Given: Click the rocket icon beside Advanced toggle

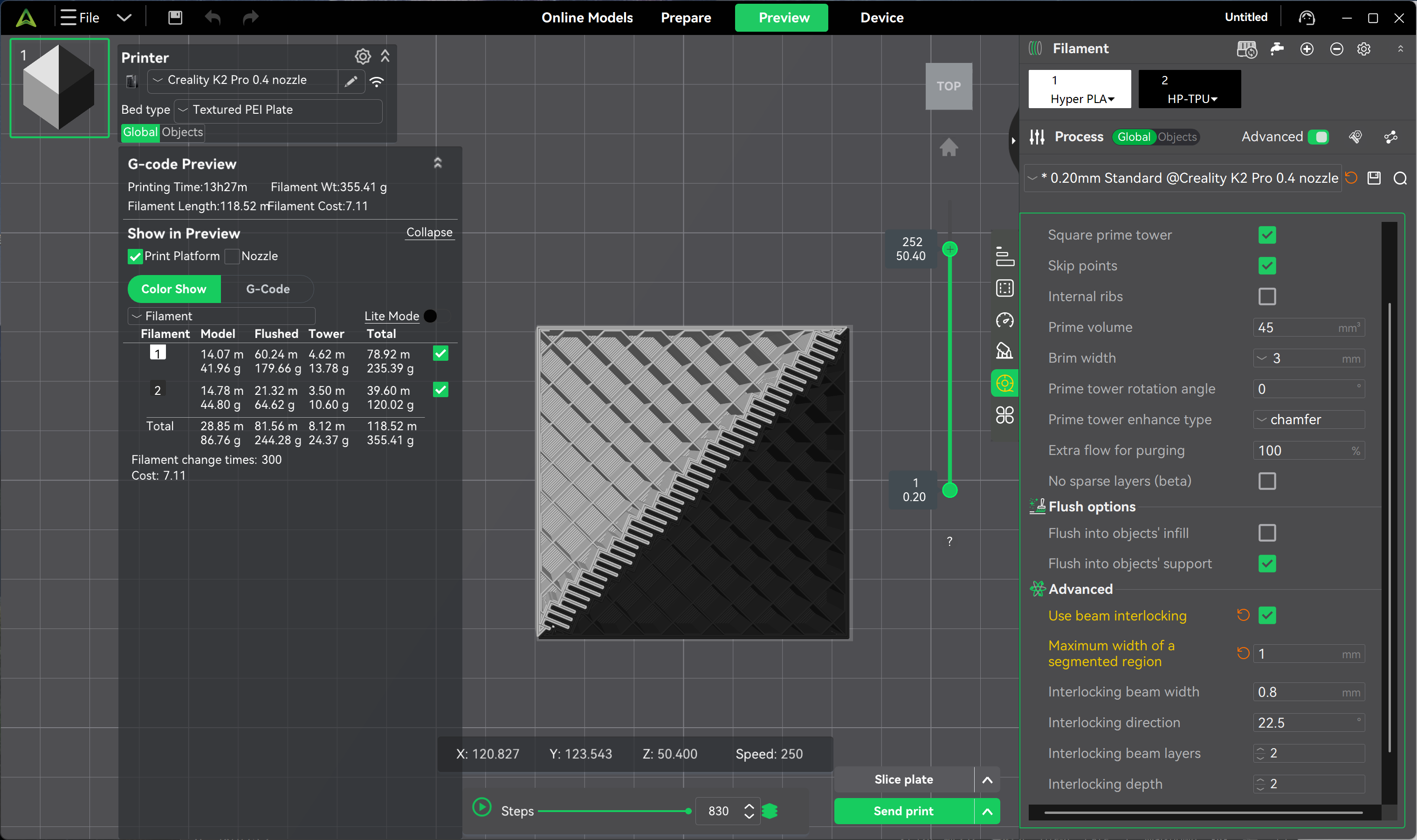Looking at the screenshot, I should tap(1355, 137).
